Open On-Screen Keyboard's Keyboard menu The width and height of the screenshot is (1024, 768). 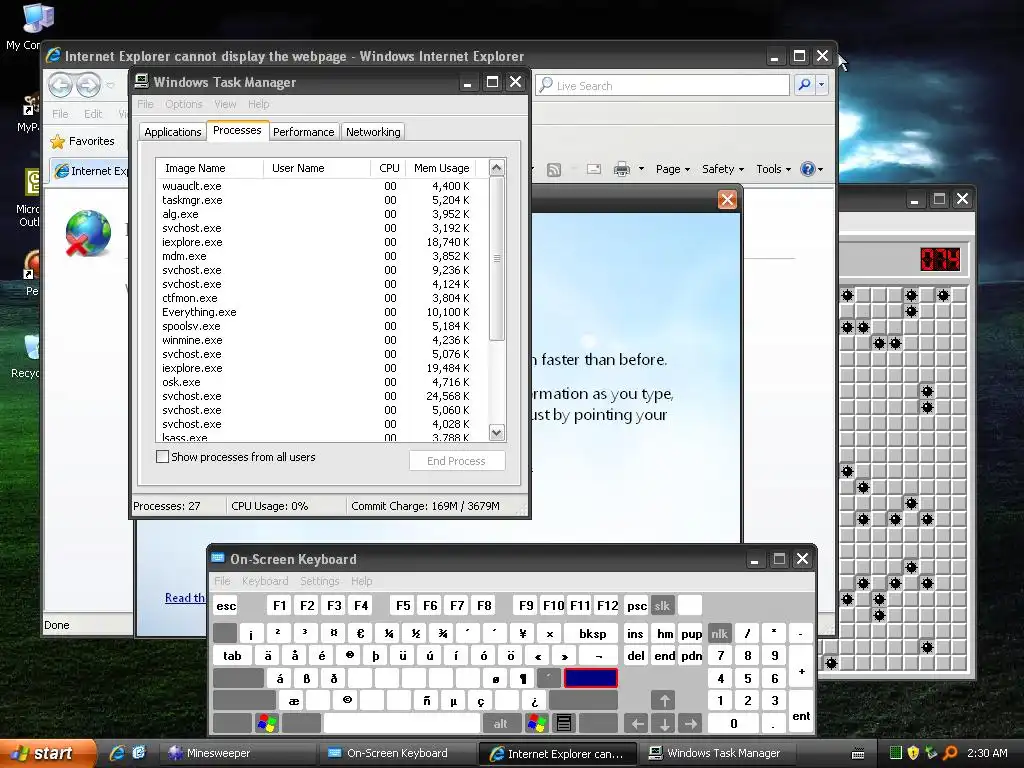[264, 581]
